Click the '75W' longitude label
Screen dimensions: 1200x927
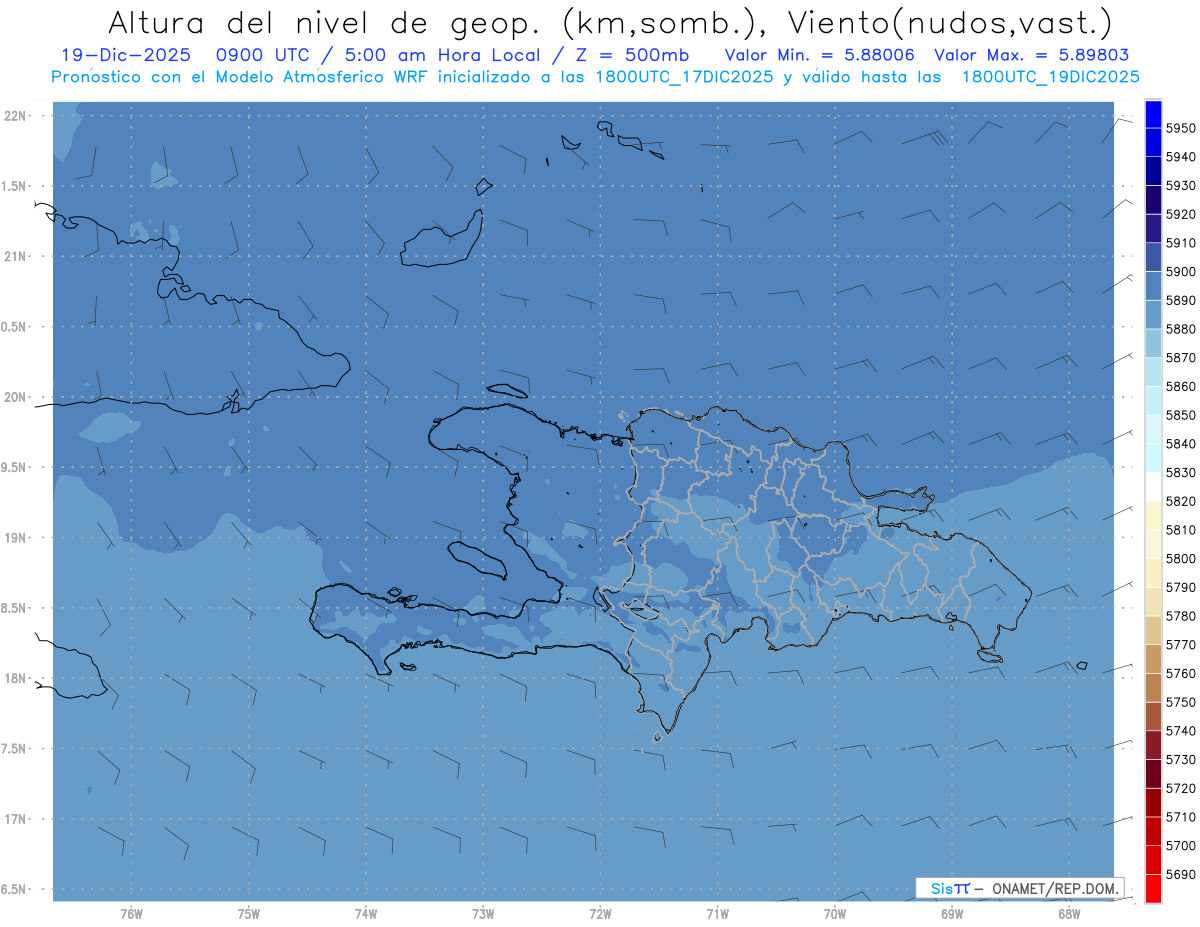pos(249,913)
